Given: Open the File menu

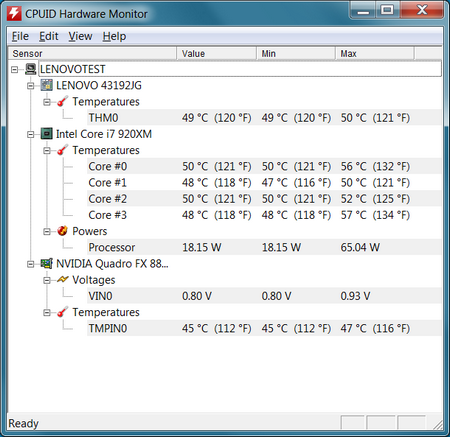Looking at the screenshot, I should tap(20, 36).
